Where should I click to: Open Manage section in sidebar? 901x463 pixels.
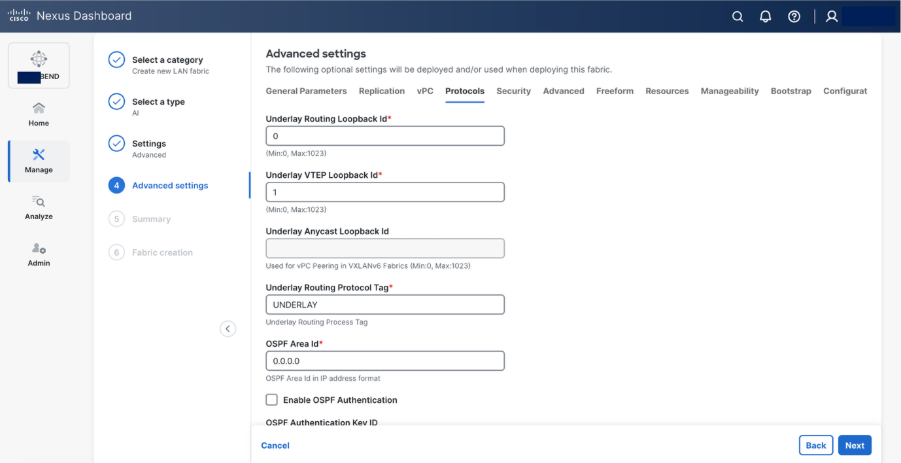pos(39,161)
